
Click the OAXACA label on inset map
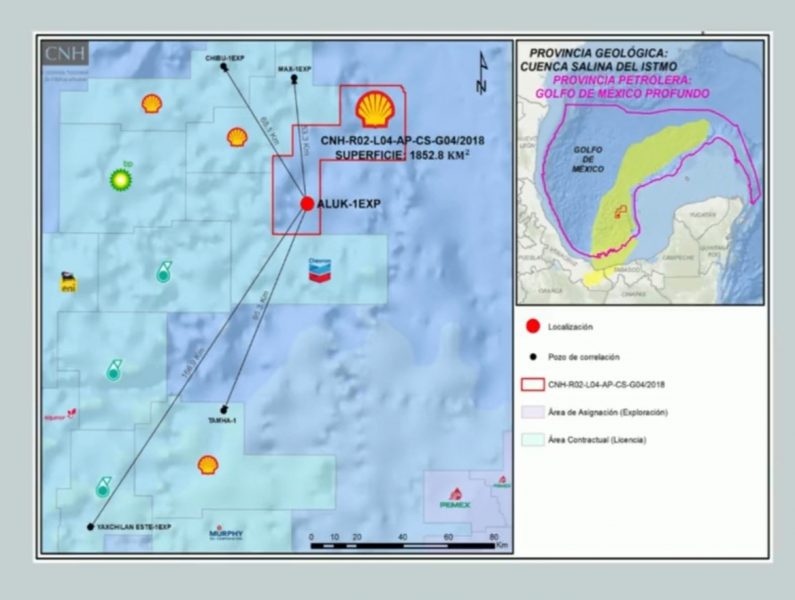[551, 291]
